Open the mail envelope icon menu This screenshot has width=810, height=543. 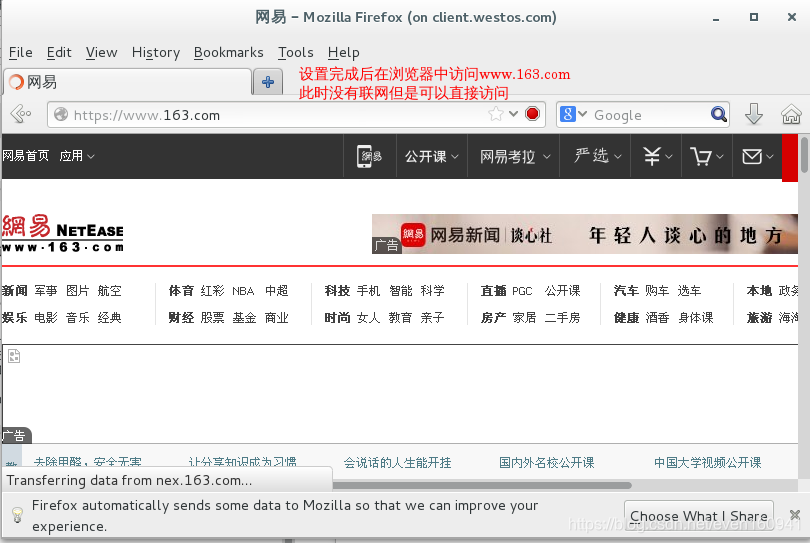(x=757, y=156)
